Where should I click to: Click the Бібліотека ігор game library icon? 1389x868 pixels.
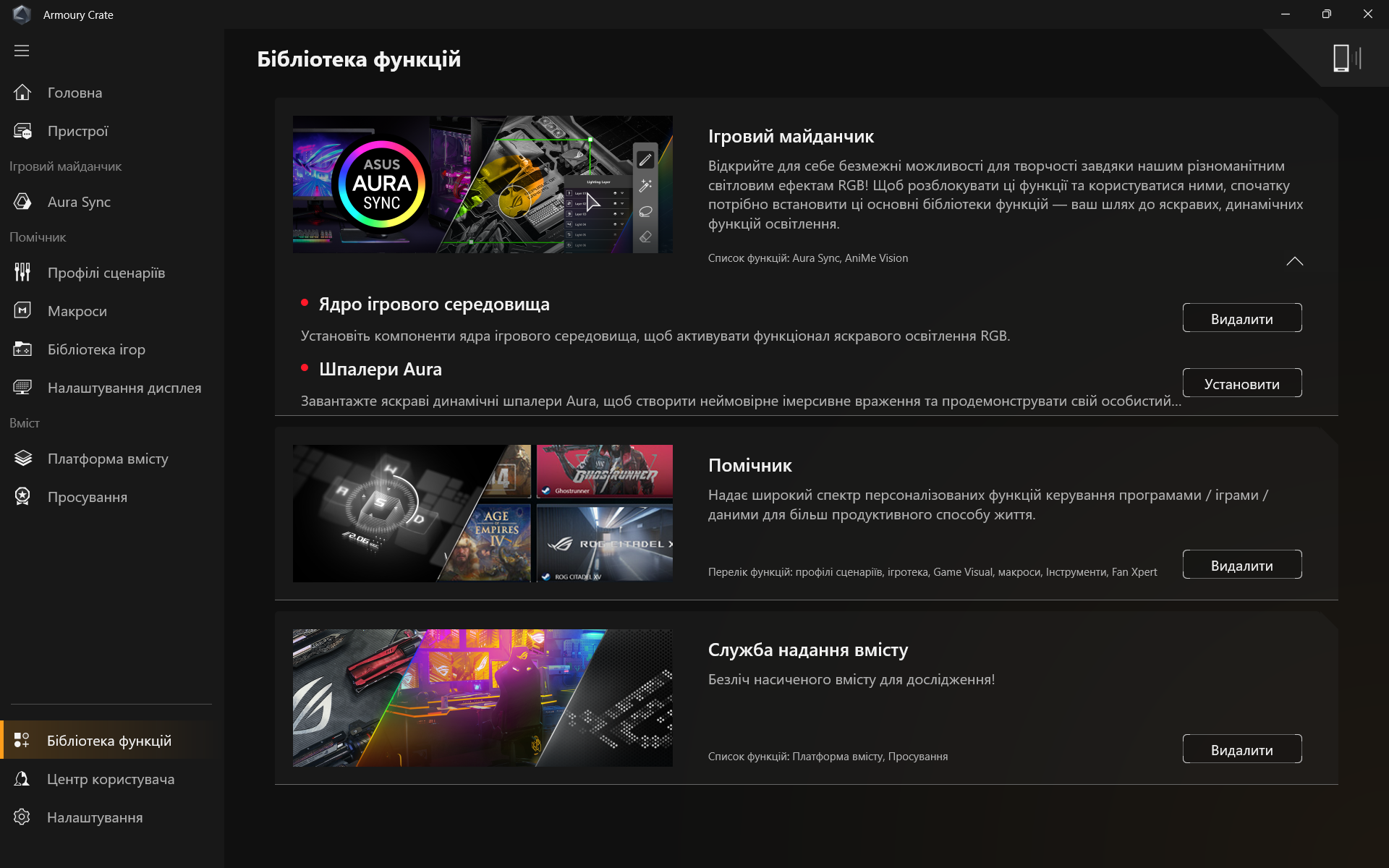pos(22,349)
